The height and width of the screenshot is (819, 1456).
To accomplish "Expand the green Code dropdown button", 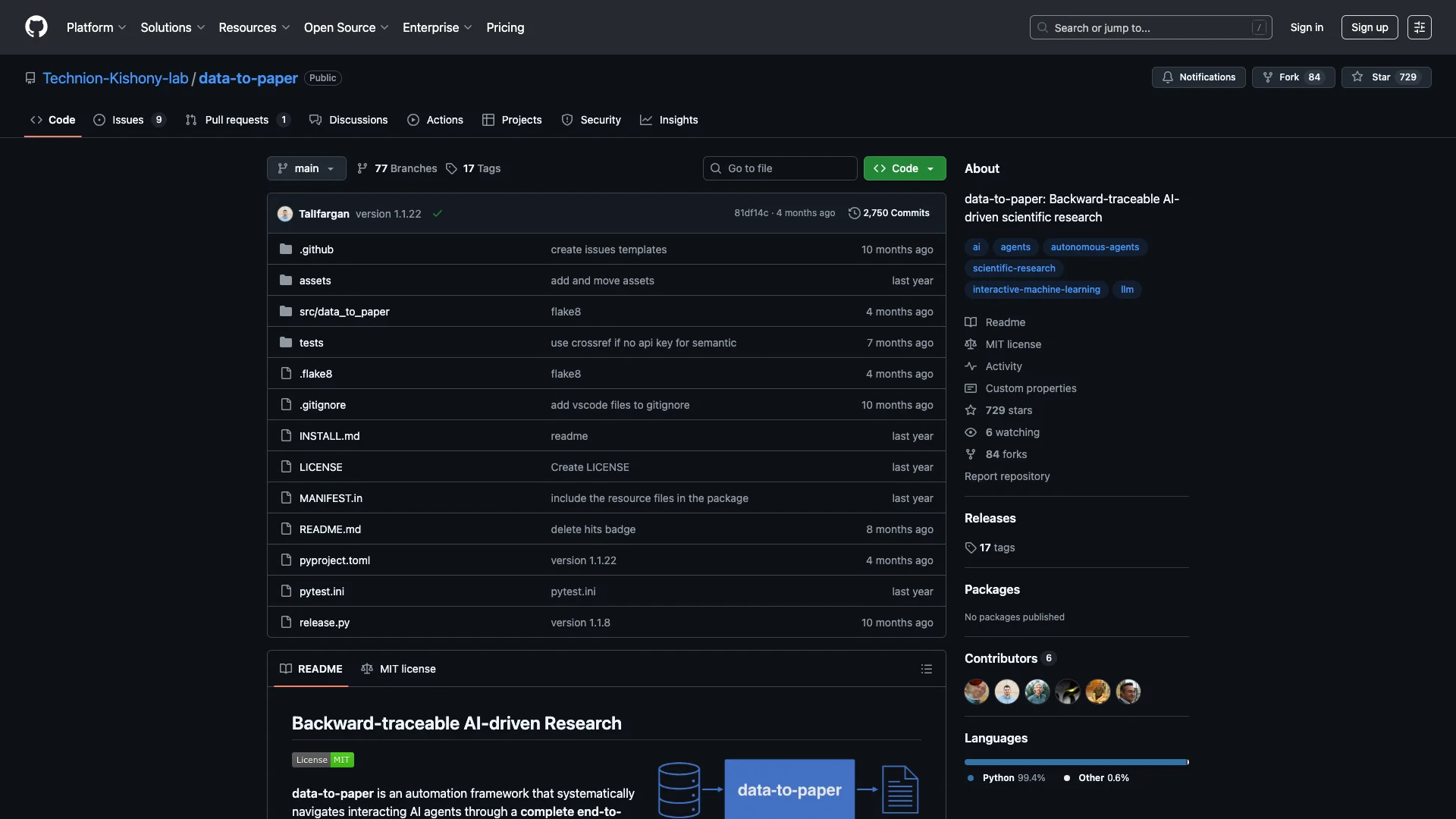I will (904, 168).
